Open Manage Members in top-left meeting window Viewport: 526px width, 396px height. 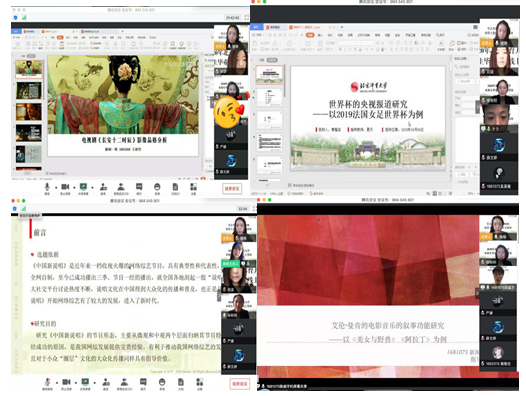pyautogui.click(x=121, y=188)
